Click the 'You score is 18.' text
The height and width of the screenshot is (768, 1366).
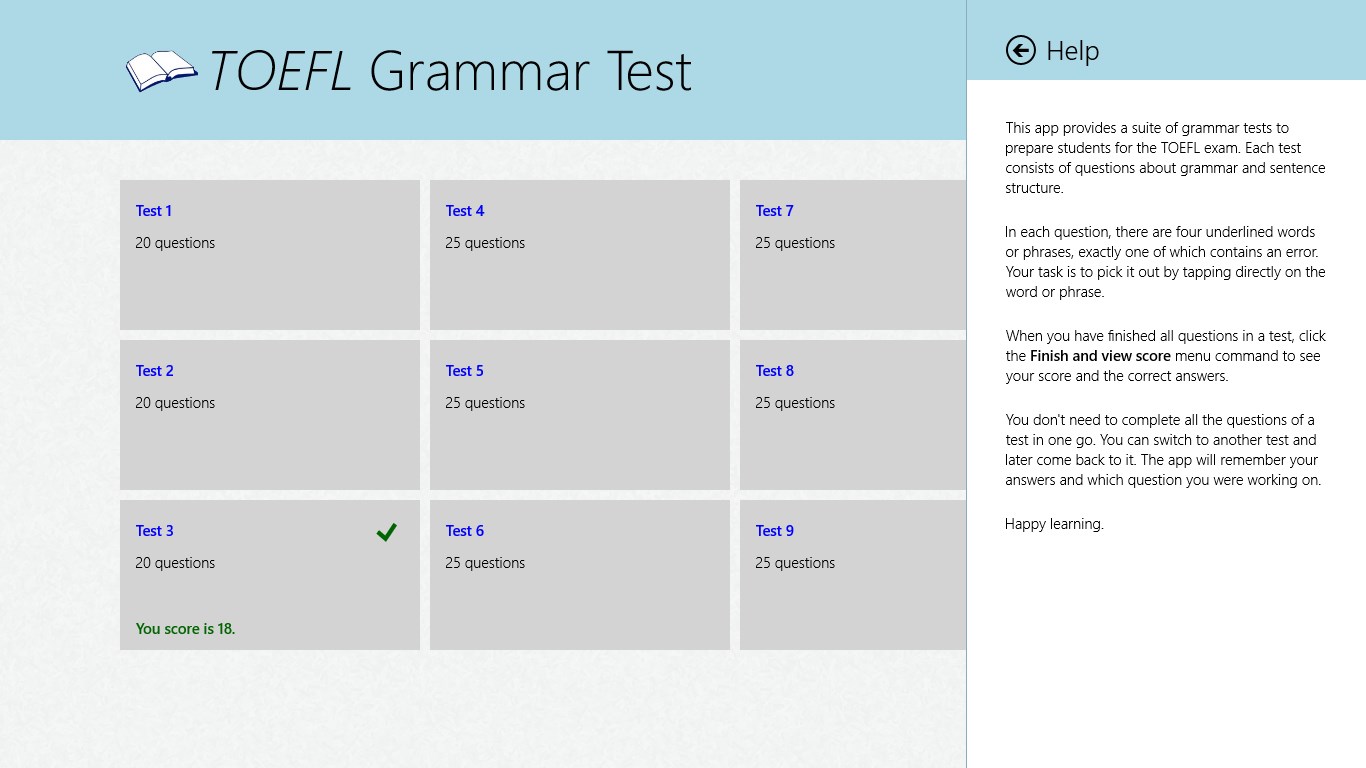coord(186,629)
